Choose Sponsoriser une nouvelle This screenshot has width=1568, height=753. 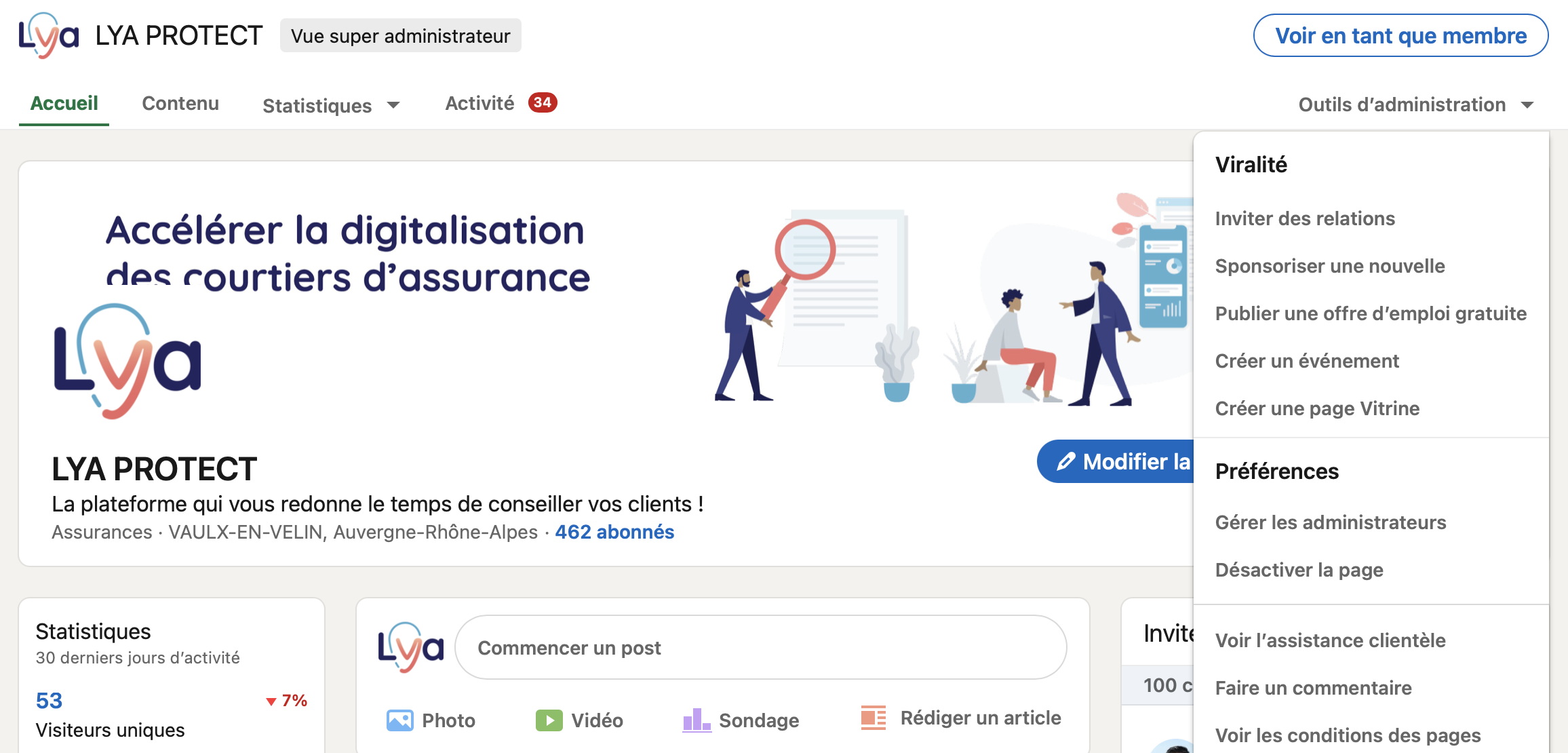coord(1330,266)
